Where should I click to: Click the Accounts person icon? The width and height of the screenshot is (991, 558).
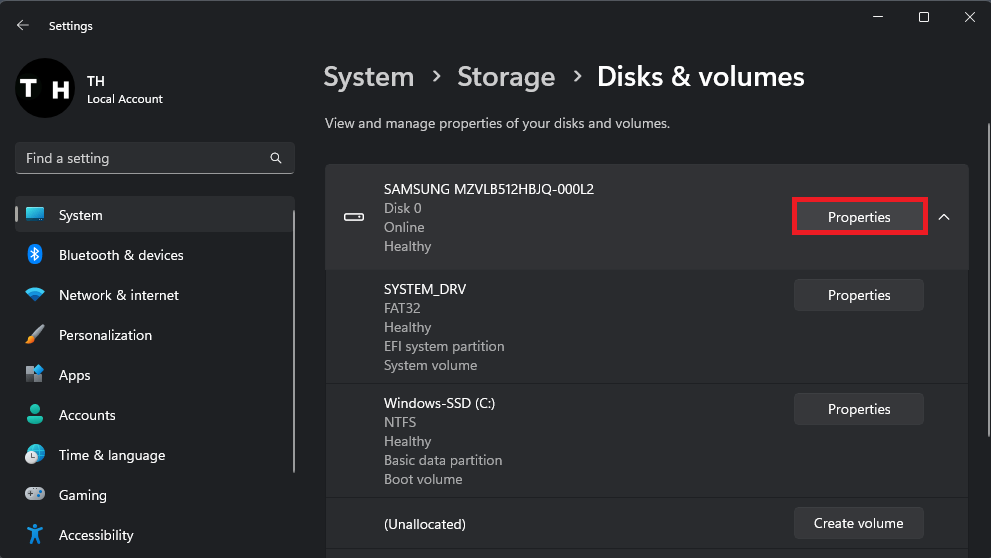click(36, 415)
